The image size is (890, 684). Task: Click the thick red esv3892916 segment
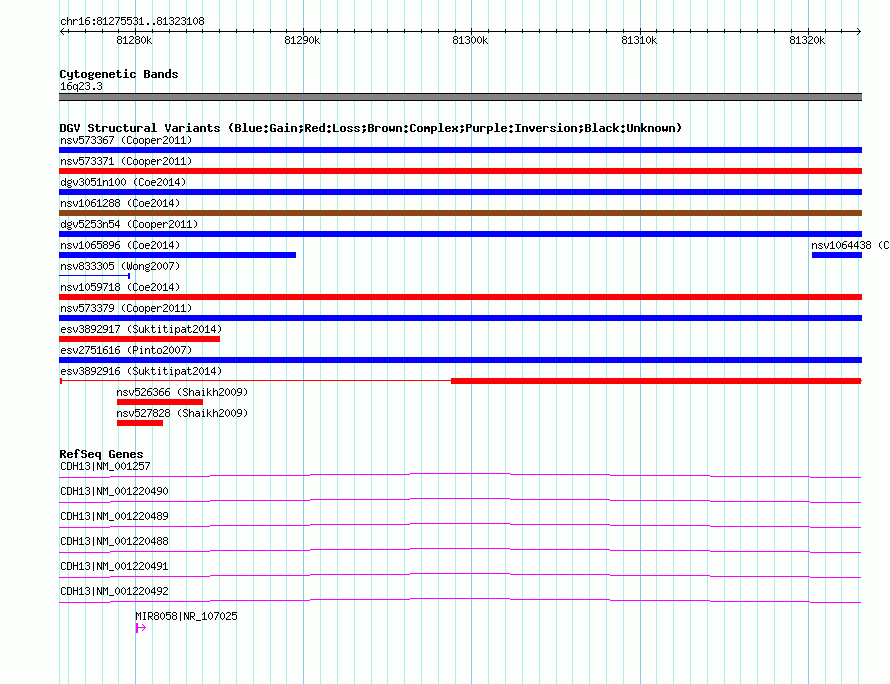pos(656,381)
